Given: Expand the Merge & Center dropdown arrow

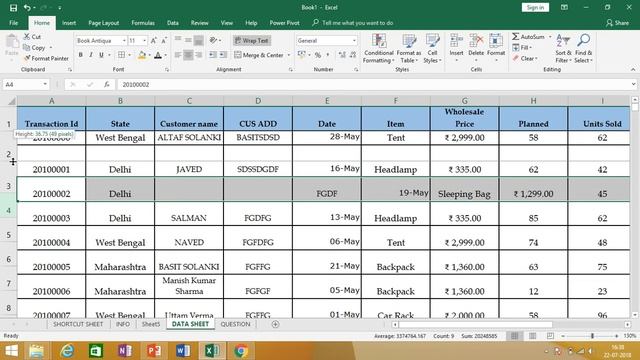Looking at the screenshot, I should pos(289,55).
